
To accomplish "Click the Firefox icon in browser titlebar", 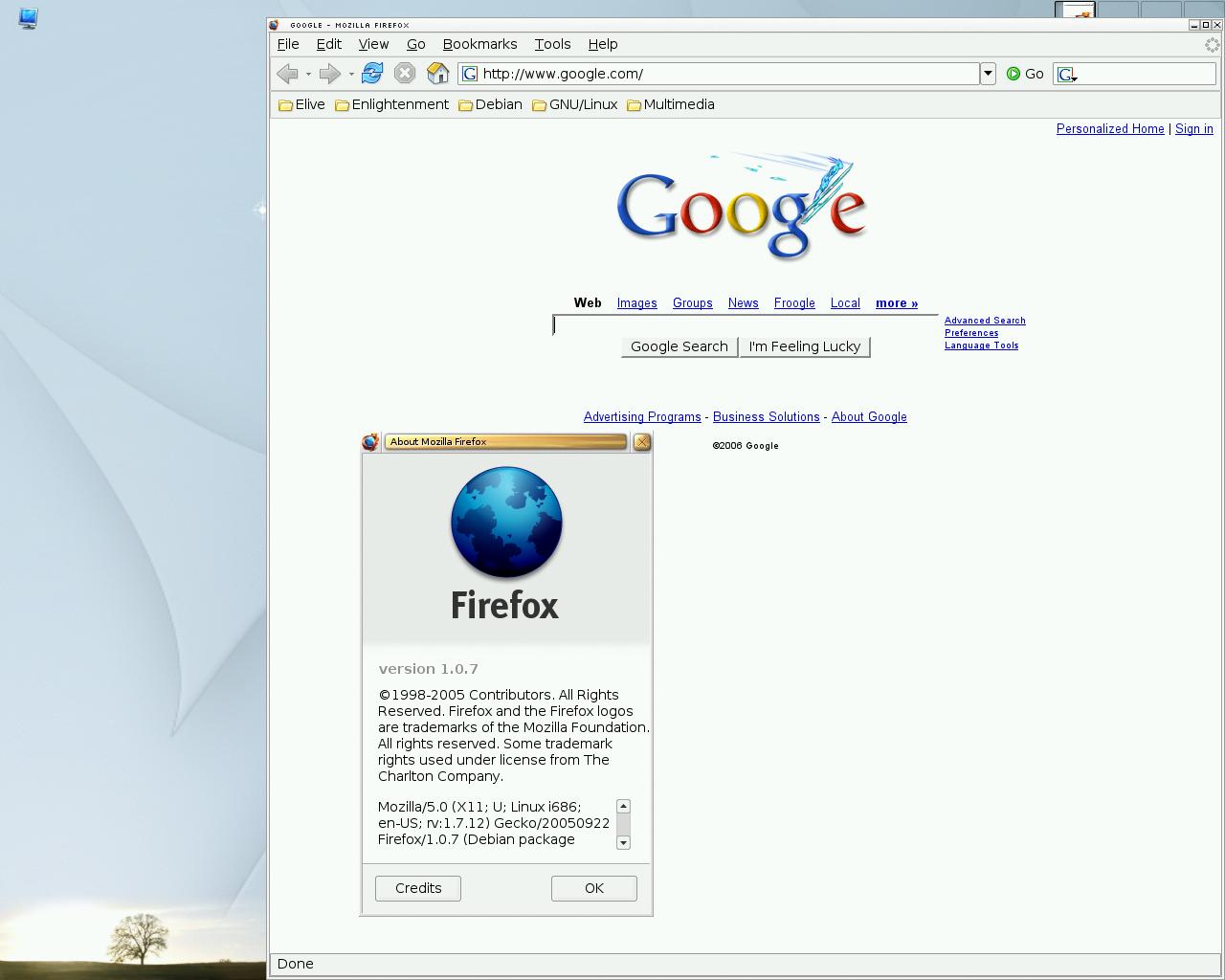I will (x=275, y=25).
